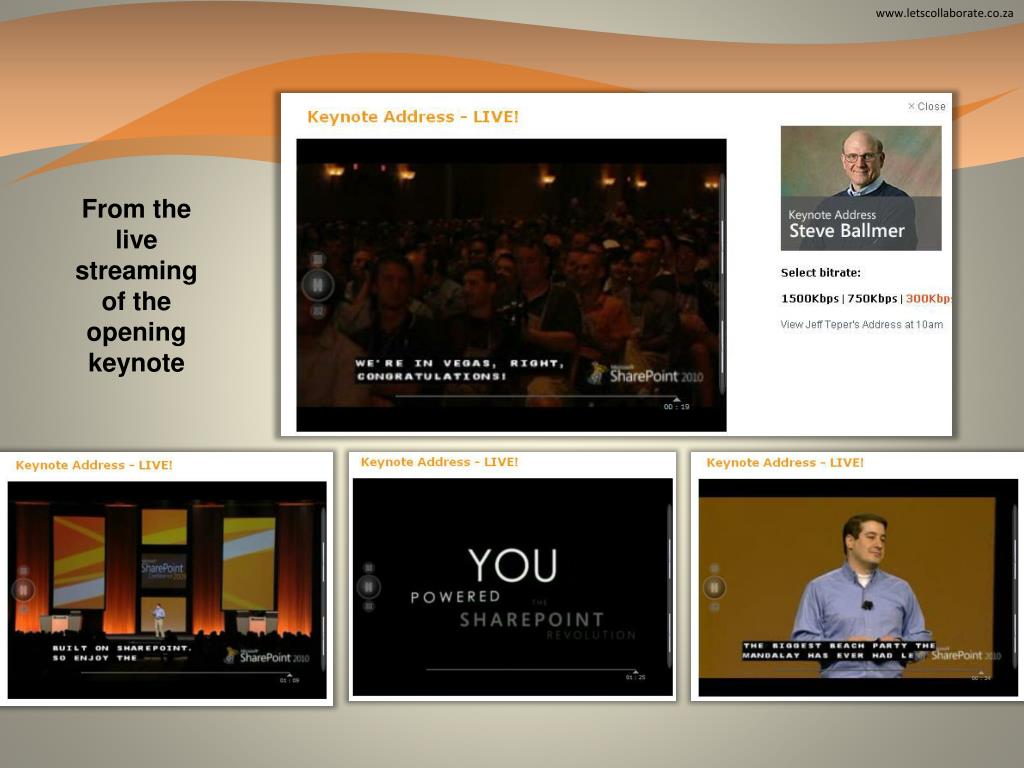Pause the YOU Powered SharePoint video
This screenshot has width=1024, height=768.
(368, 586)
